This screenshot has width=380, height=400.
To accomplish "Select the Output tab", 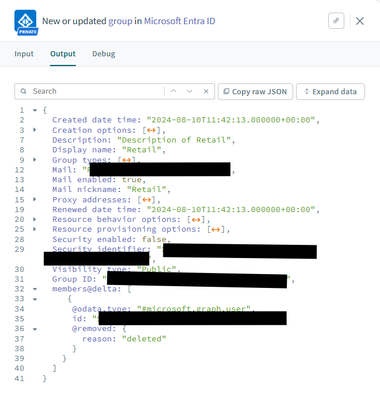I will point(63,54).
